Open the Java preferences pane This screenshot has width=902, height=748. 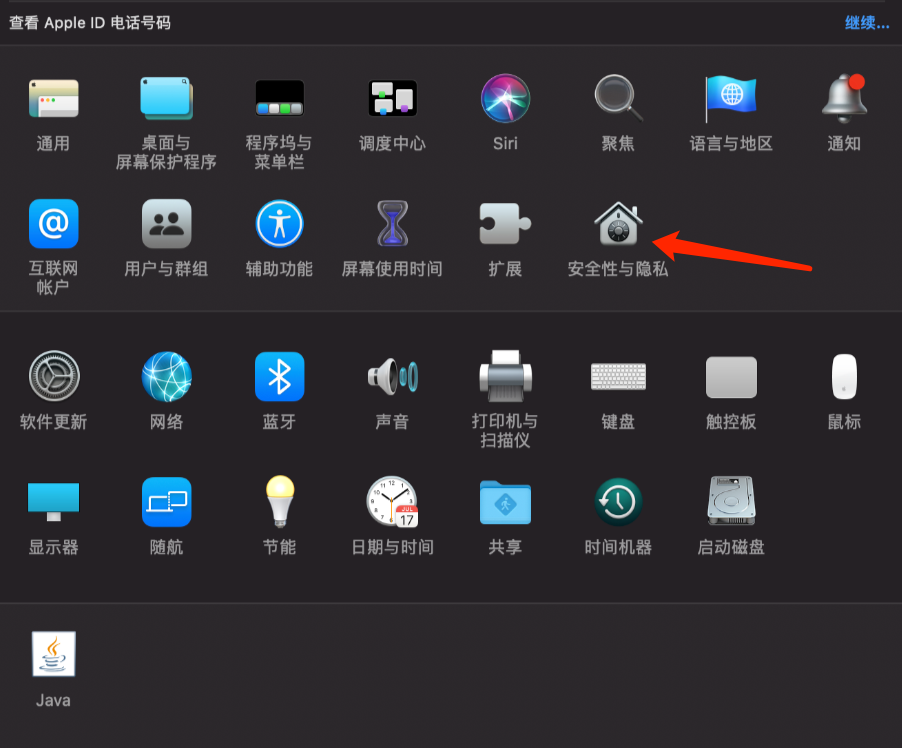53,654
